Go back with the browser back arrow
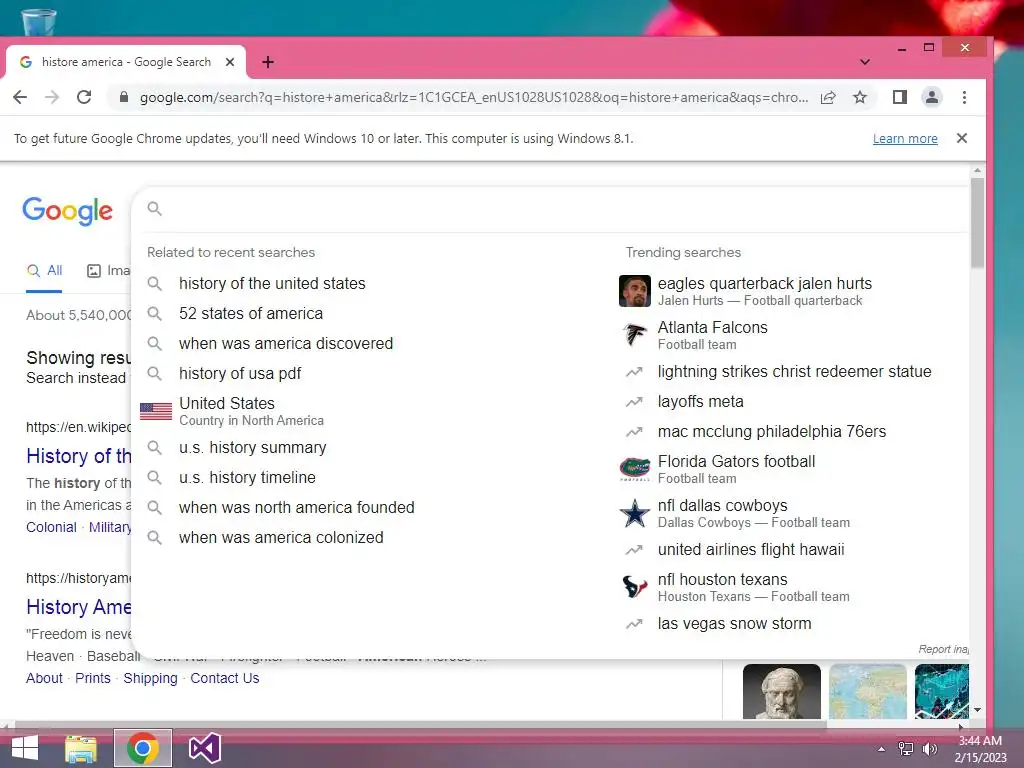The width and height of the screenshot is (1024, 768). pos(20,97)
